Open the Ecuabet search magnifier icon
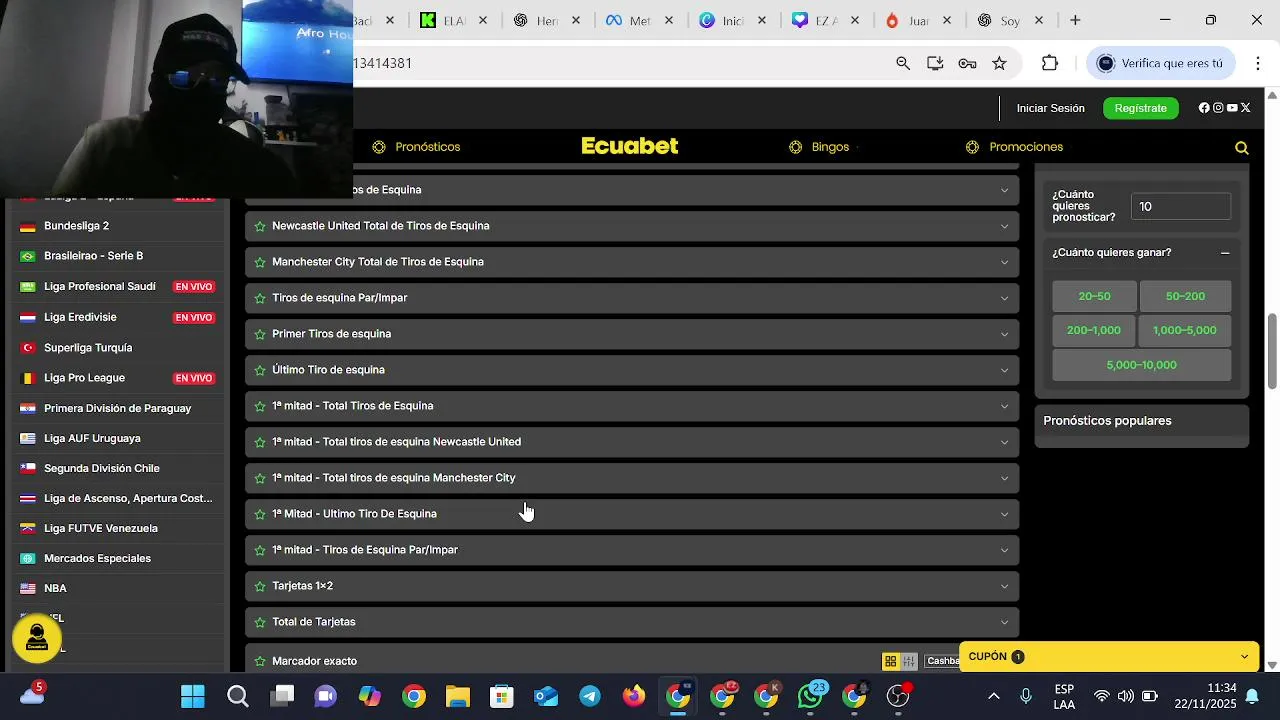The width and height of the screenshot is (1280, 720). pyautogui.click(x=1242, y=148)
